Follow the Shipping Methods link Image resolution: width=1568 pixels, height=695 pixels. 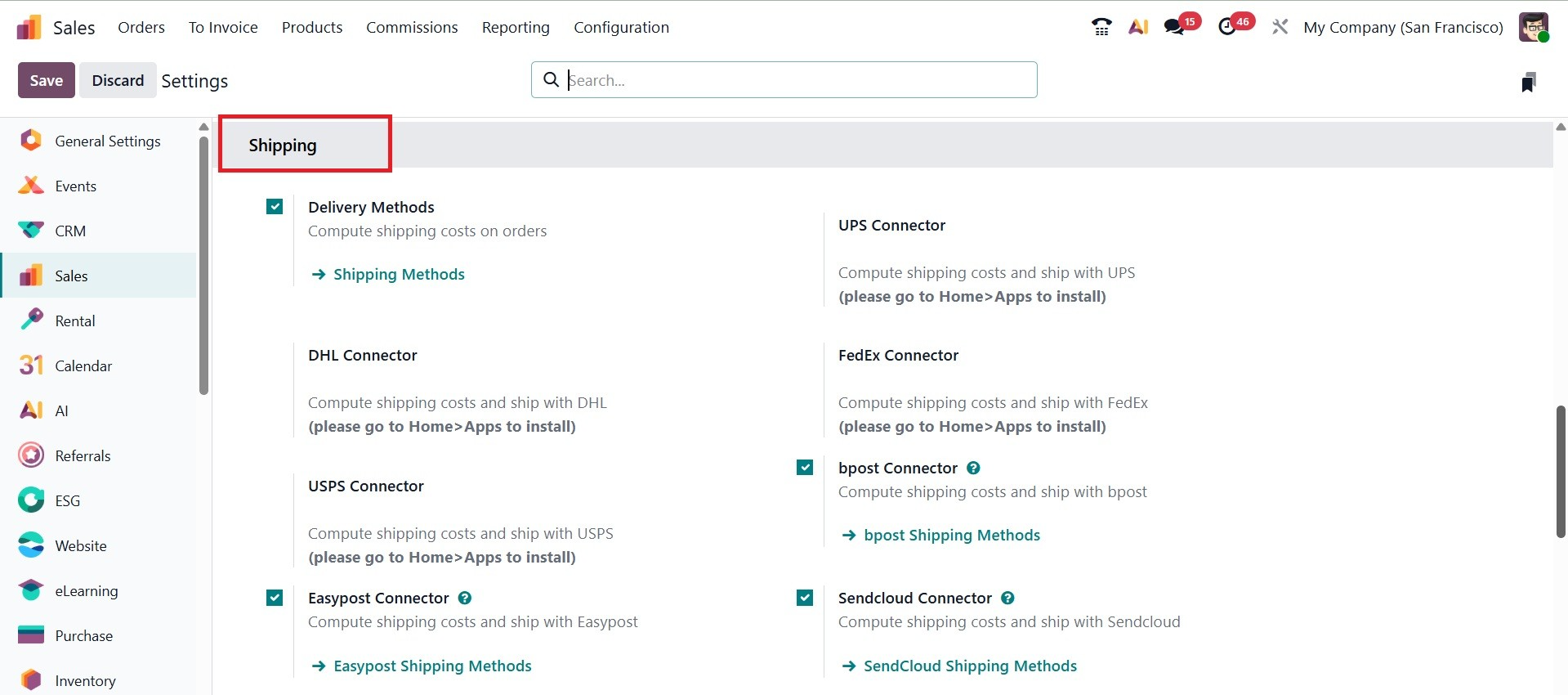tap(399, 274)
